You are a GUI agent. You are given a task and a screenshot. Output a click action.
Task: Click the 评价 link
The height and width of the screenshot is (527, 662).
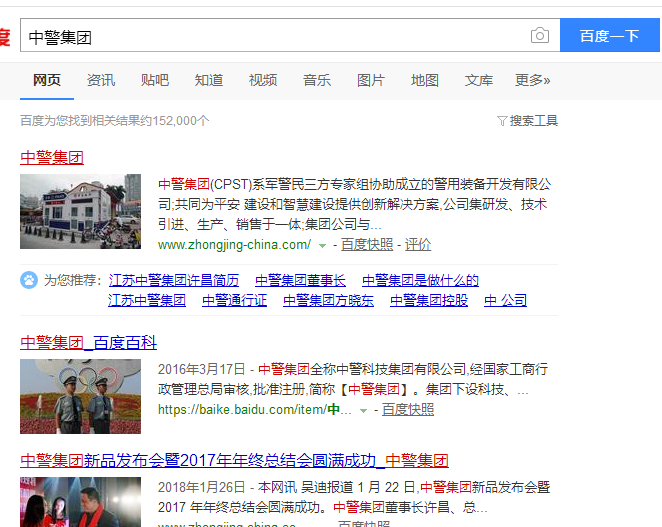(x=418, y=244)
